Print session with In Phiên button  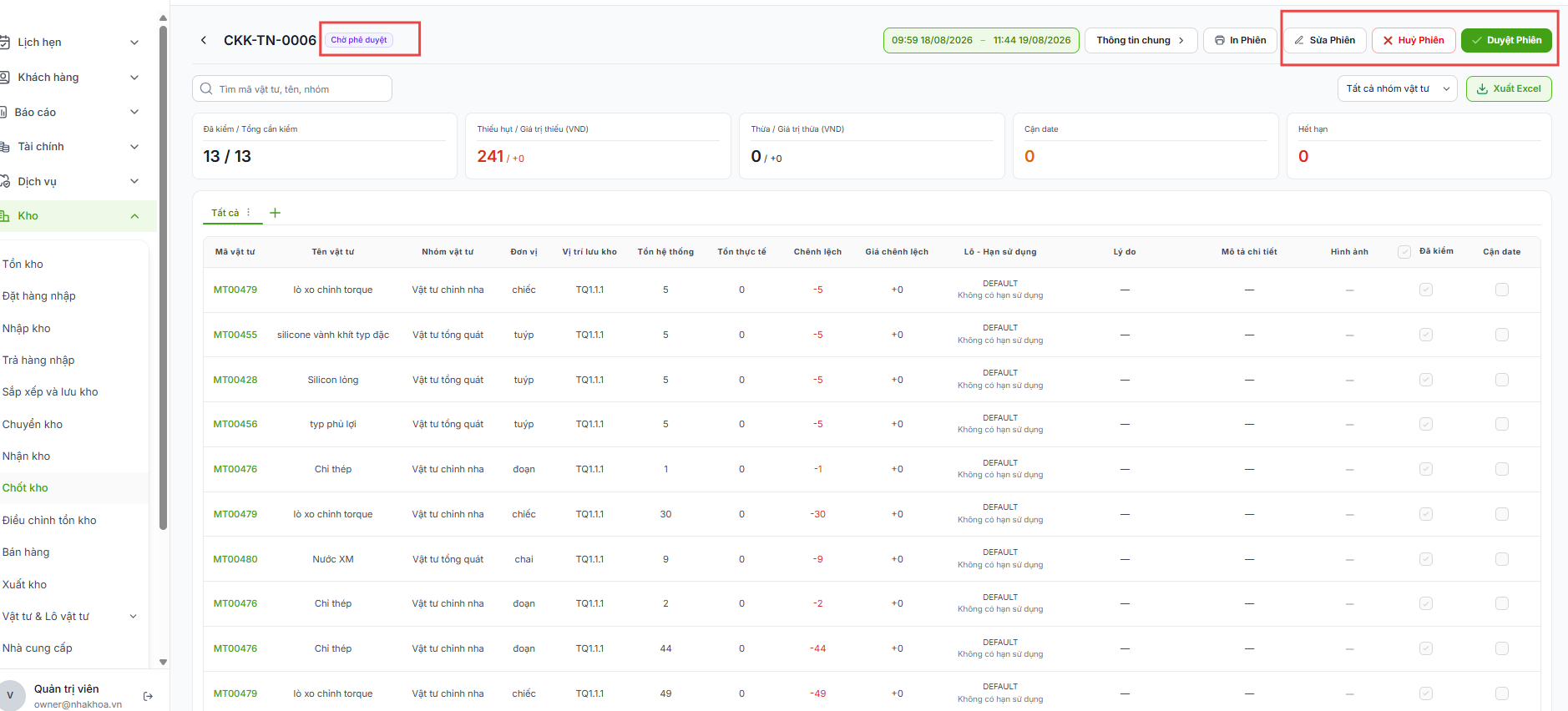(x=1240, y=40)
